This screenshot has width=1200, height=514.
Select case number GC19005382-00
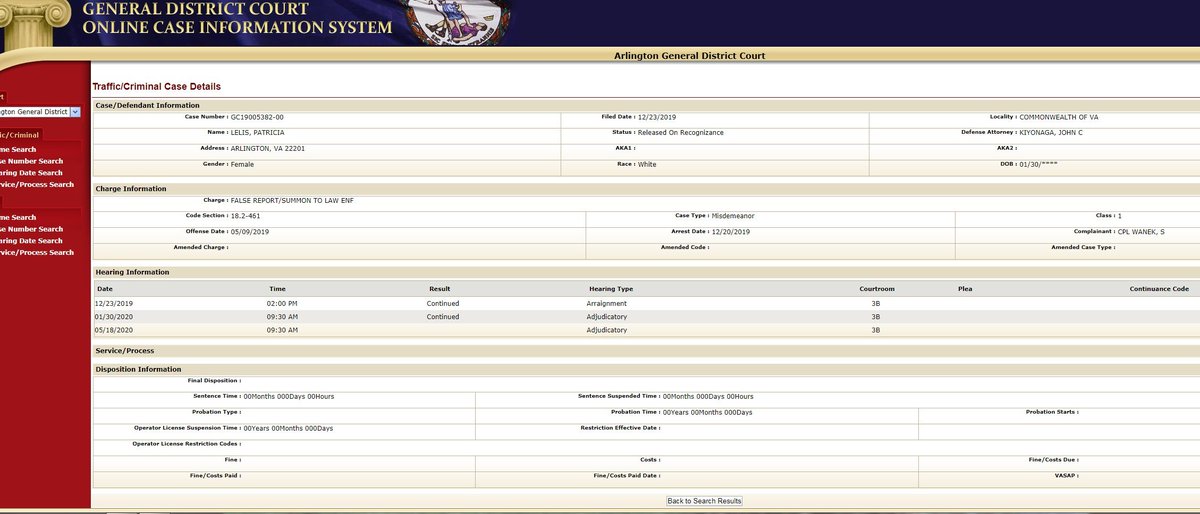tap(257, 117)
